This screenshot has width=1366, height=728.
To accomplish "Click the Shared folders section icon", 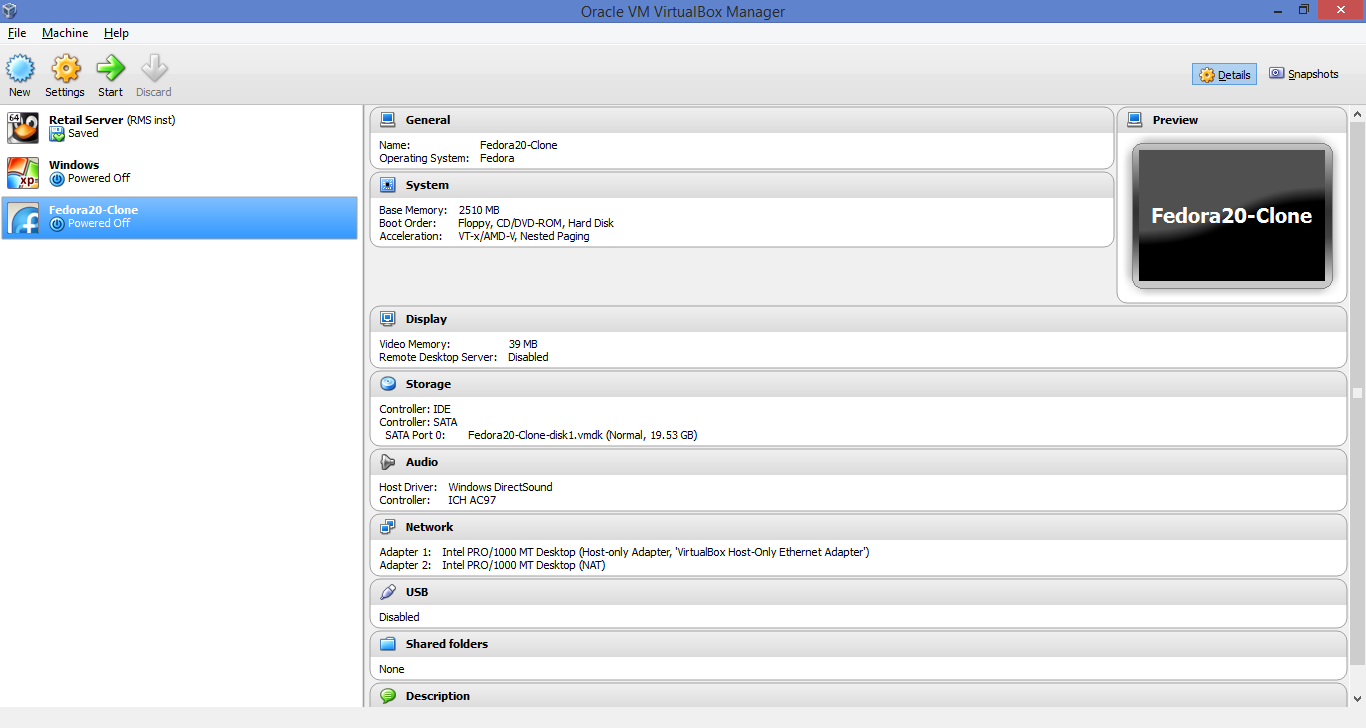I will click(388, 644).
